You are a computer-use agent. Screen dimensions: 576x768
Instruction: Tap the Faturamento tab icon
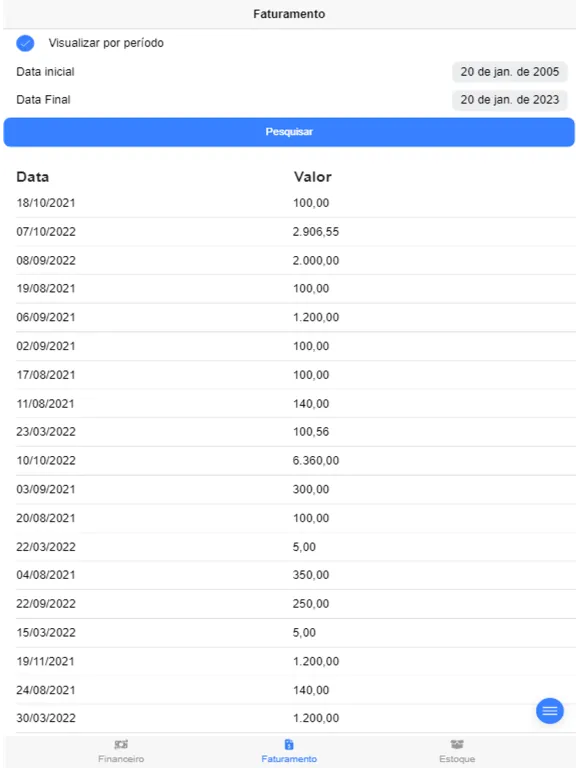(x=289, y=744)
